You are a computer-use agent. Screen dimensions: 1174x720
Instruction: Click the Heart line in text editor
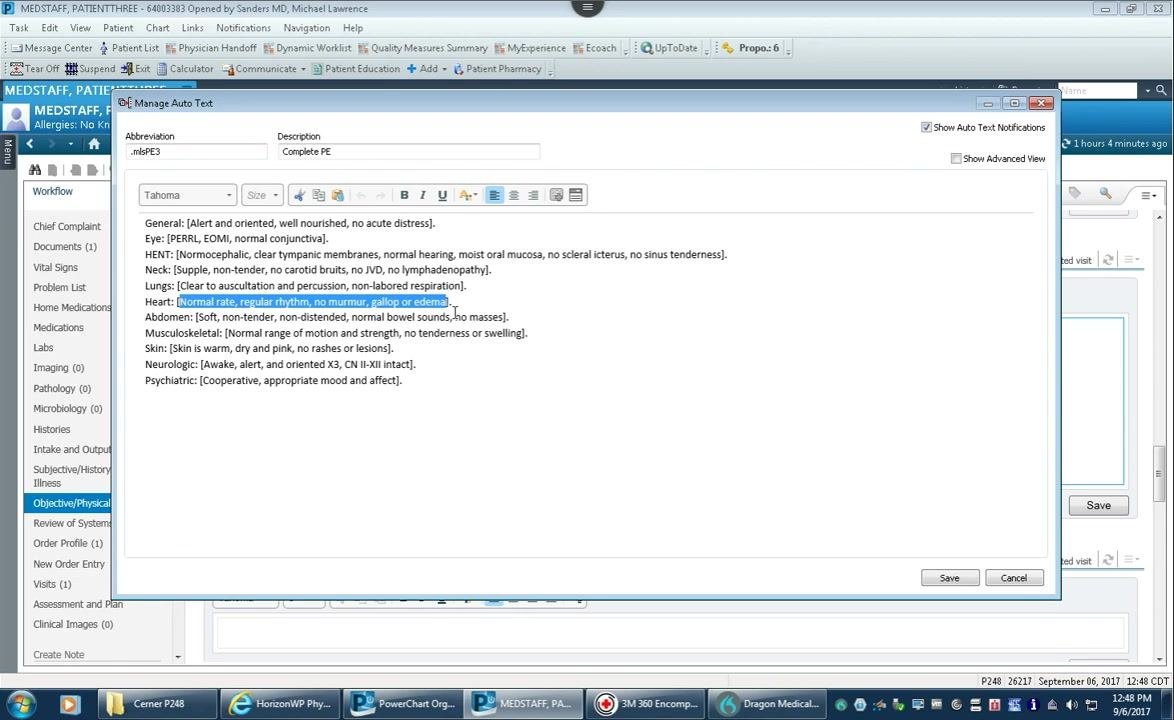tap(299, 302)
